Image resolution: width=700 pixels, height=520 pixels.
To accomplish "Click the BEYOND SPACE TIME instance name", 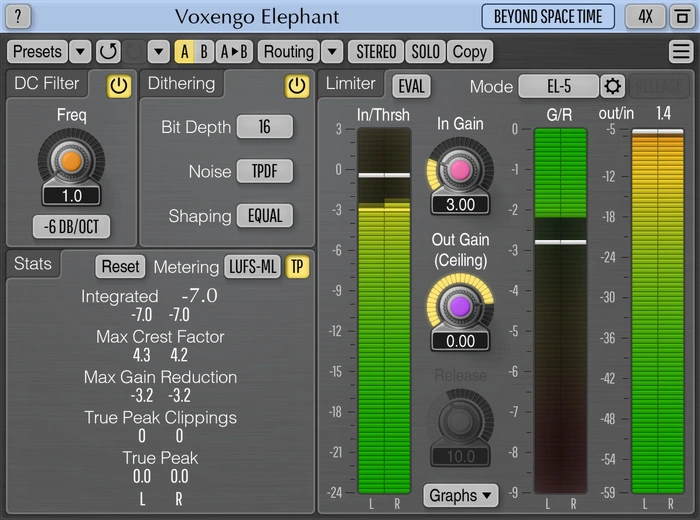I will (548, 17).
